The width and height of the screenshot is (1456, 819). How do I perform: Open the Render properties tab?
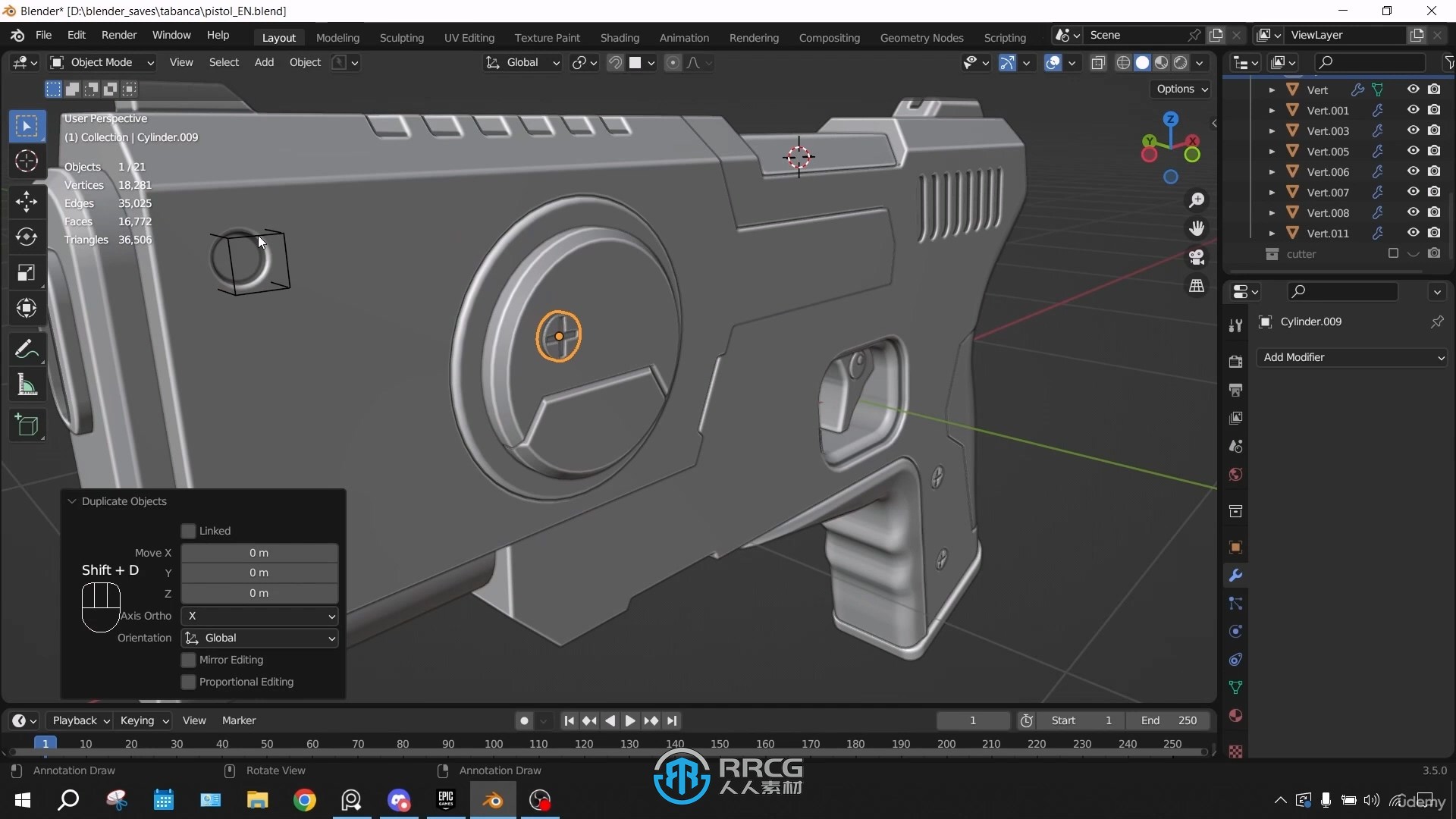(x=1235, y=362)
